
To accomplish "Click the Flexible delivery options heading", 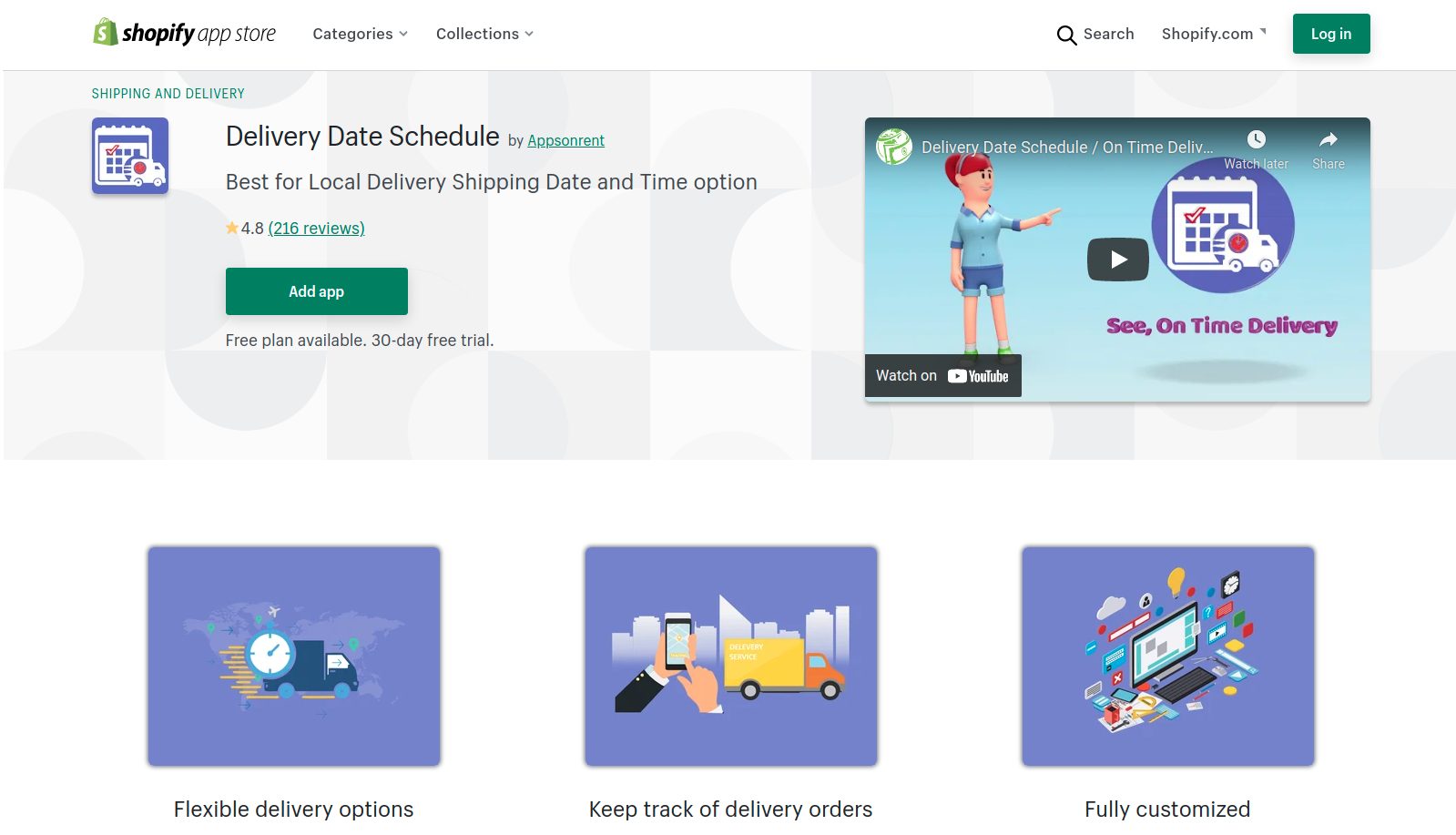I will click(293, 810).
